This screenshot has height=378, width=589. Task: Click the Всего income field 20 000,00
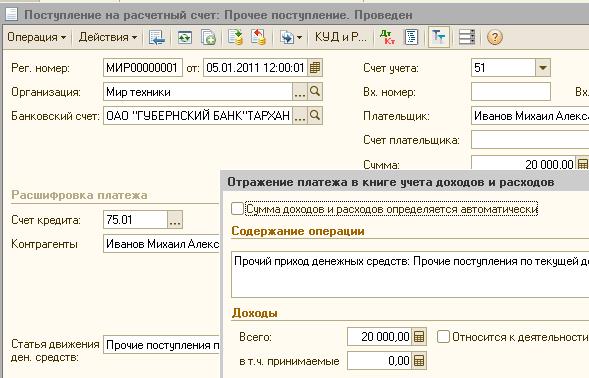coord(380,337)
